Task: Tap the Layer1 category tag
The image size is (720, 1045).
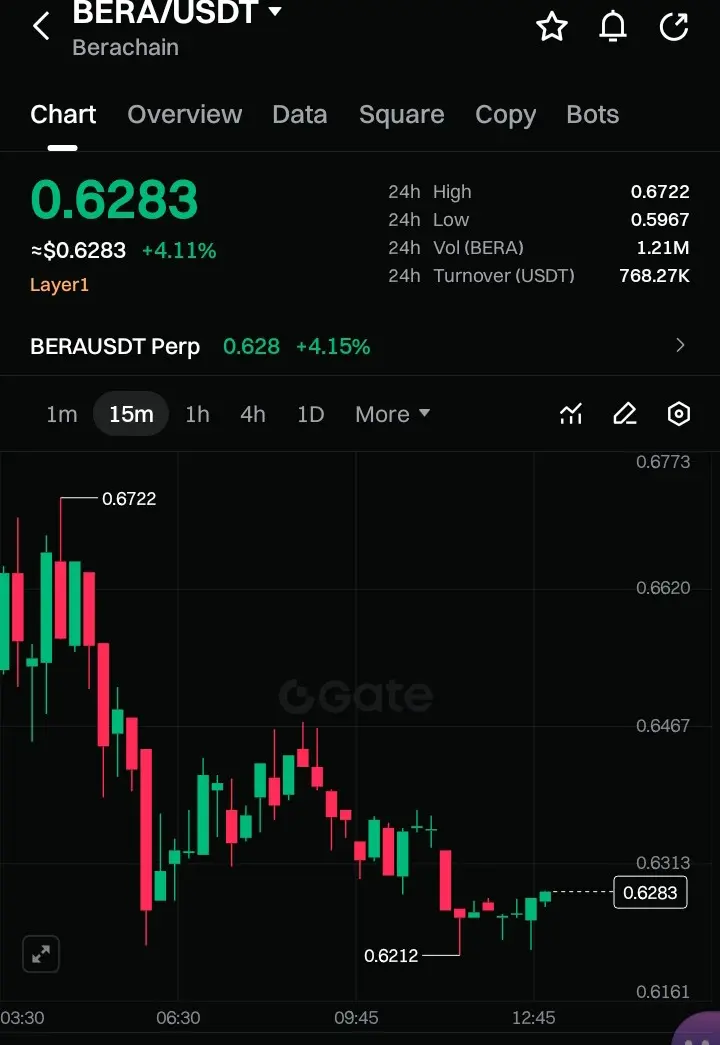Action: [59, 285]
